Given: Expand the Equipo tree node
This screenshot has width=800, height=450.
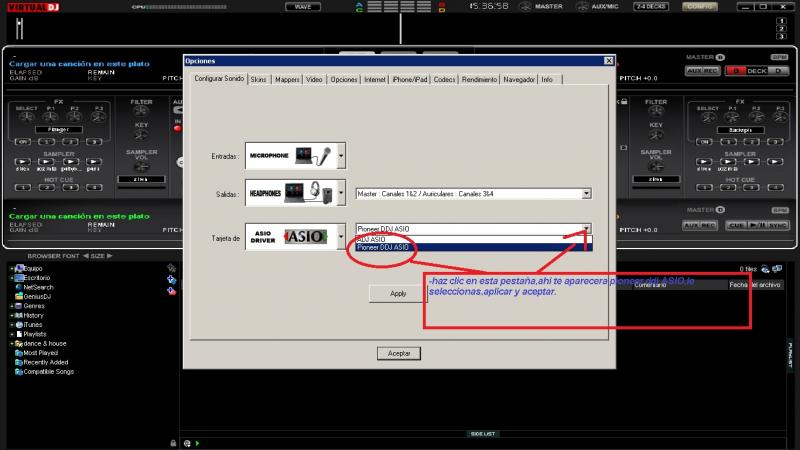Looking at the screenshot, I should pyautogui.click(x=11, y=268).
